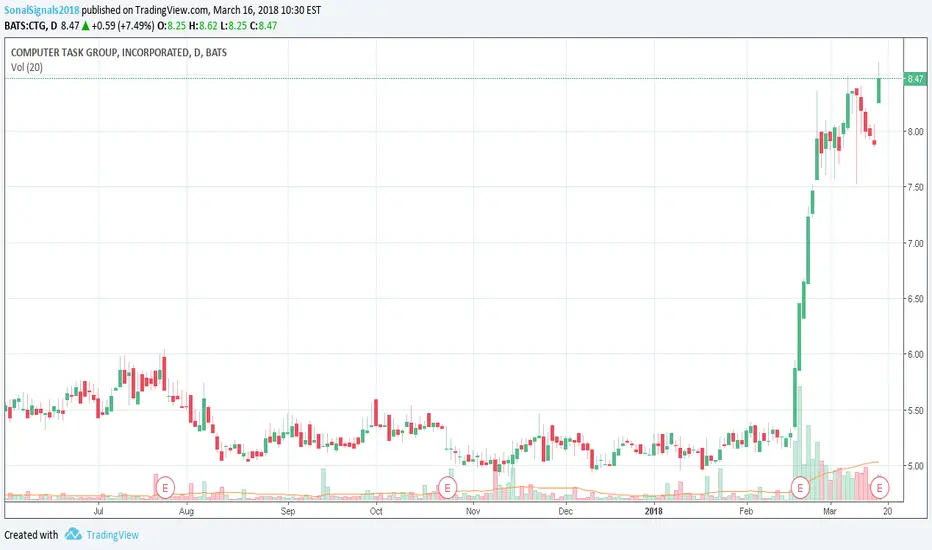The height and width of the screenshot is (550, 932).
Task: Click the open value 'O:8.25'
Action: point(171,26)
